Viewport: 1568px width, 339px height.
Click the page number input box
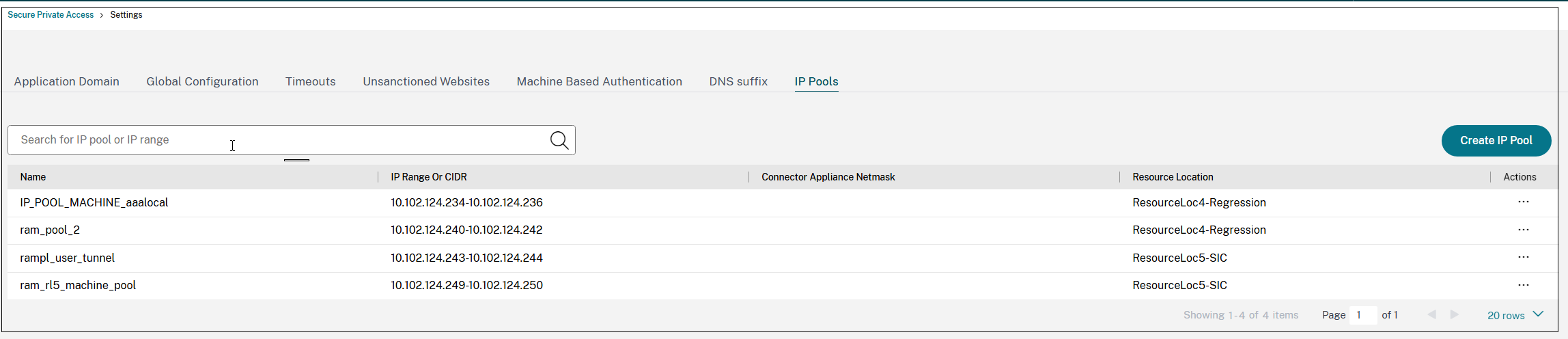(x=1362, y=315)
